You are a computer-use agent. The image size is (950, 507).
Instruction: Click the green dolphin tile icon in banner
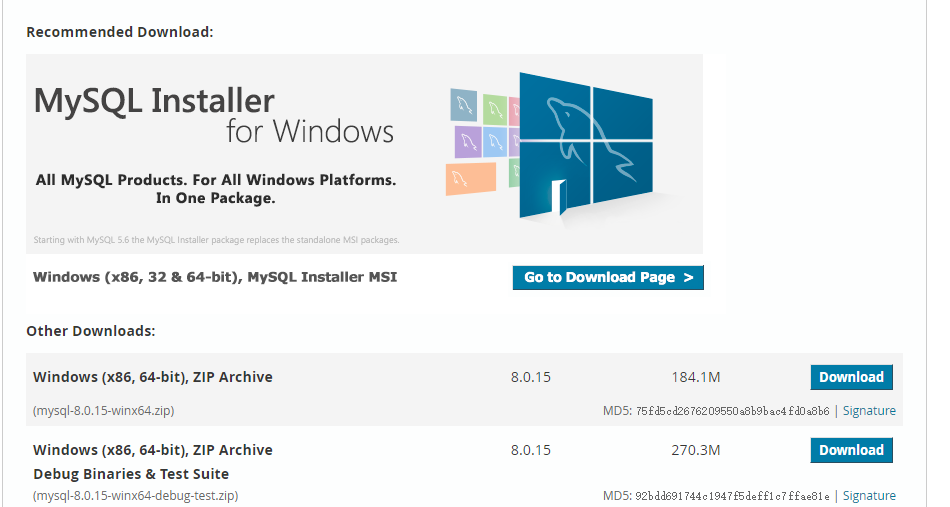[x=495, y=110]
